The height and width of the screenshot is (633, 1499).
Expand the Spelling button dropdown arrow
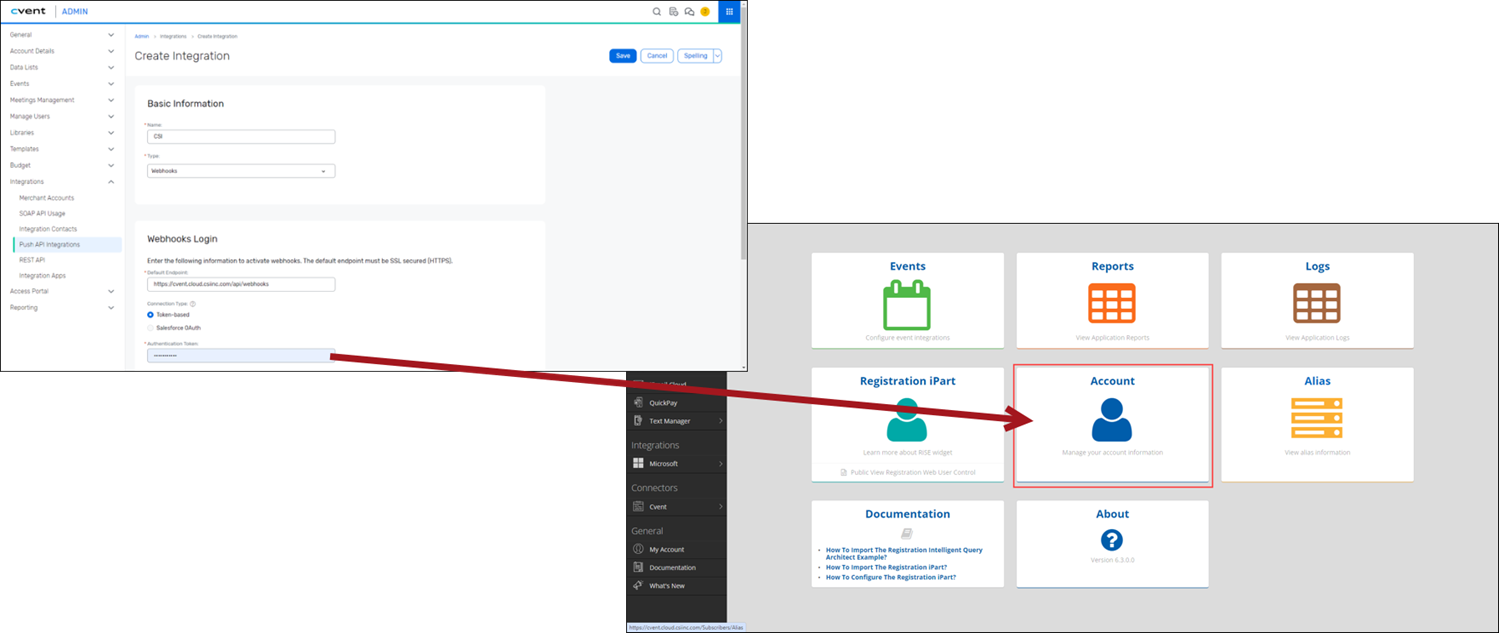(x=717, y=56)
